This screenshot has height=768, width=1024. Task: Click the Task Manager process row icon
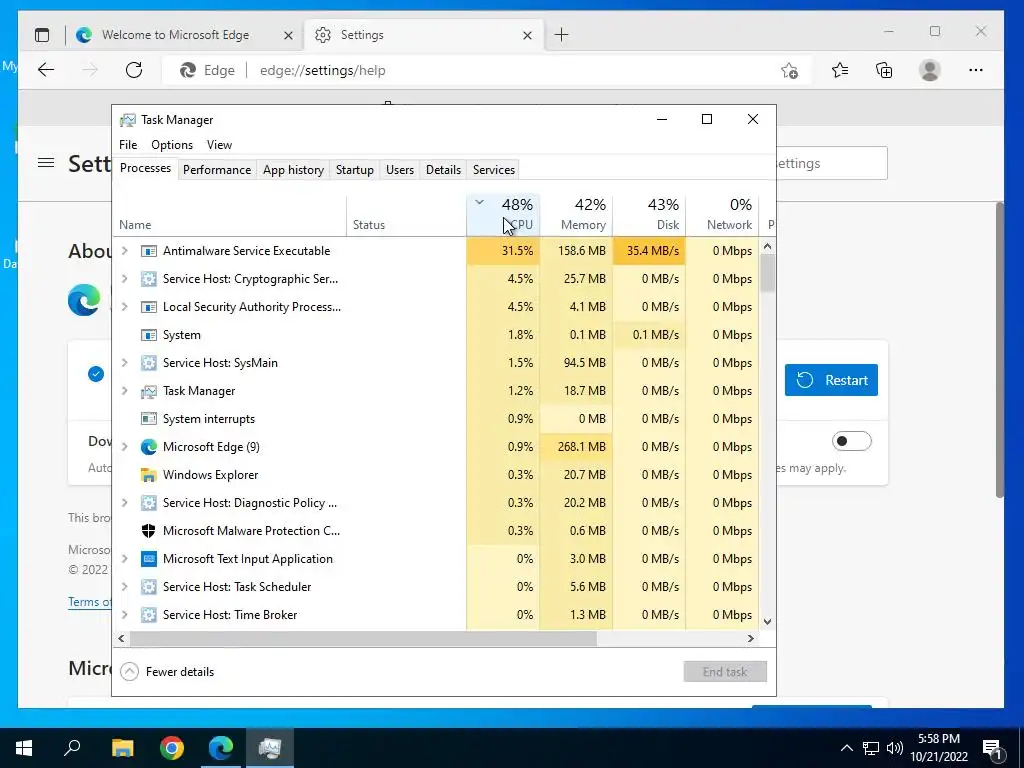[149, 391]
